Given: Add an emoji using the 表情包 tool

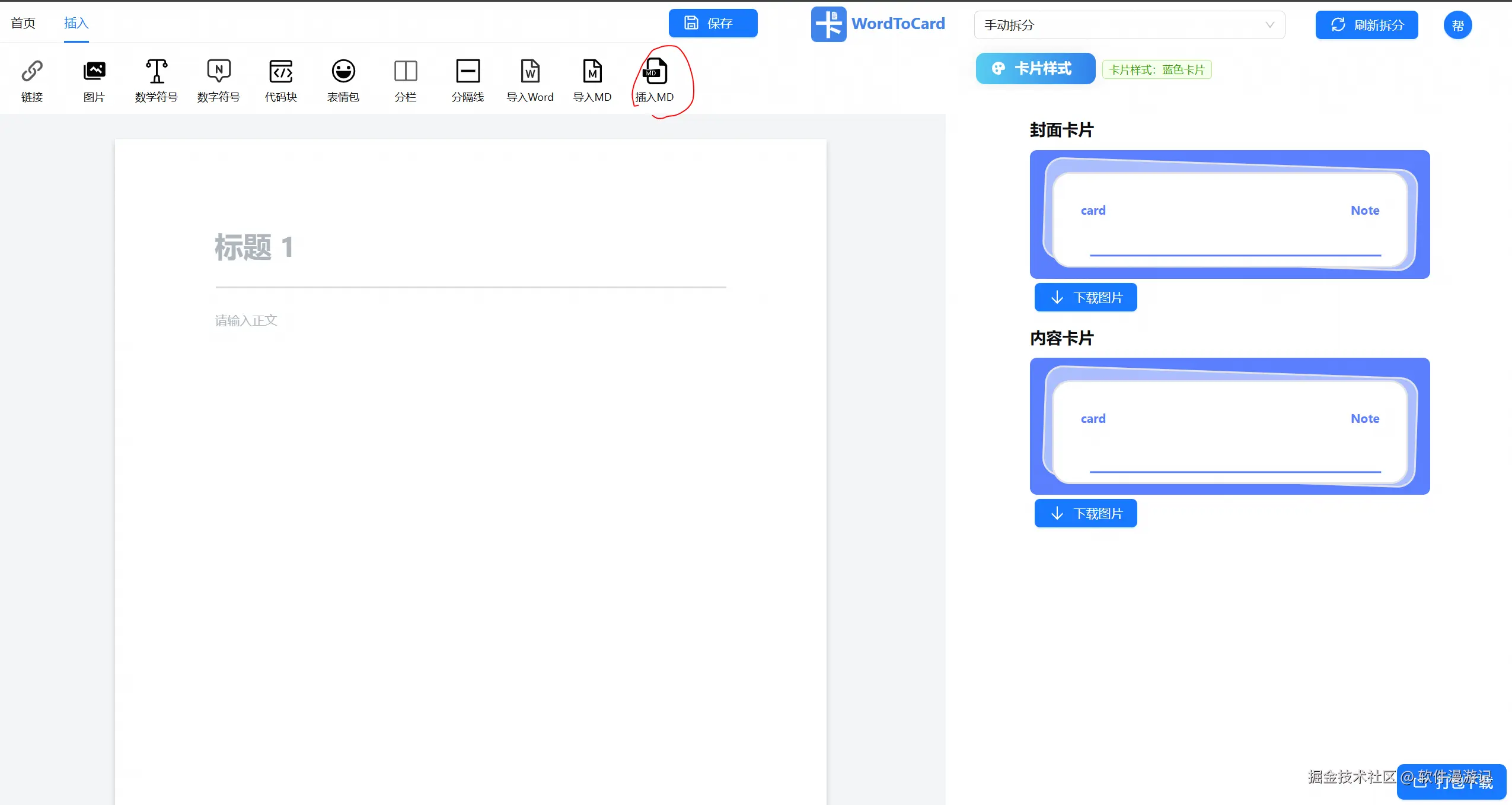Looking at the screenshot, I should point(343,79).
